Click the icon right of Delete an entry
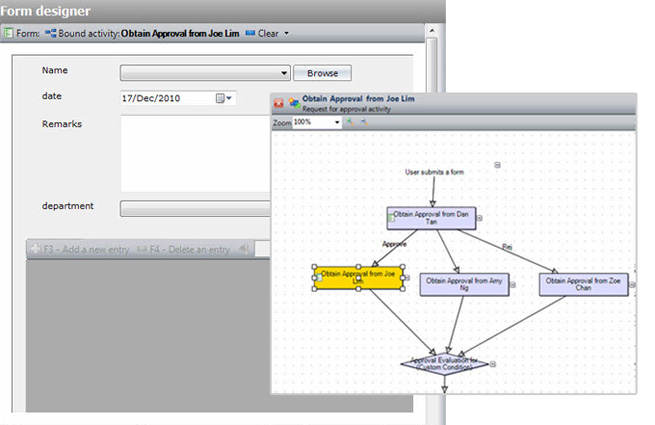 point(244,249)
